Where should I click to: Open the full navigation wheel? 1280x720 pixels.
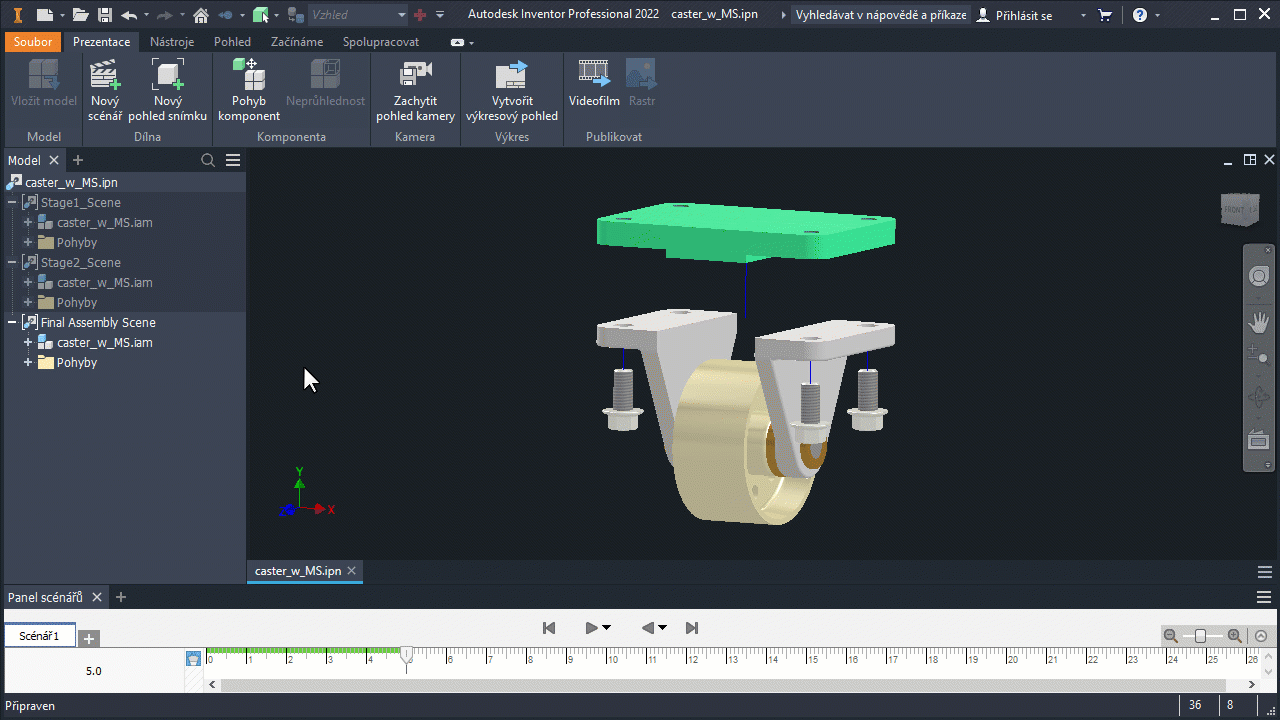(1259, 277)
